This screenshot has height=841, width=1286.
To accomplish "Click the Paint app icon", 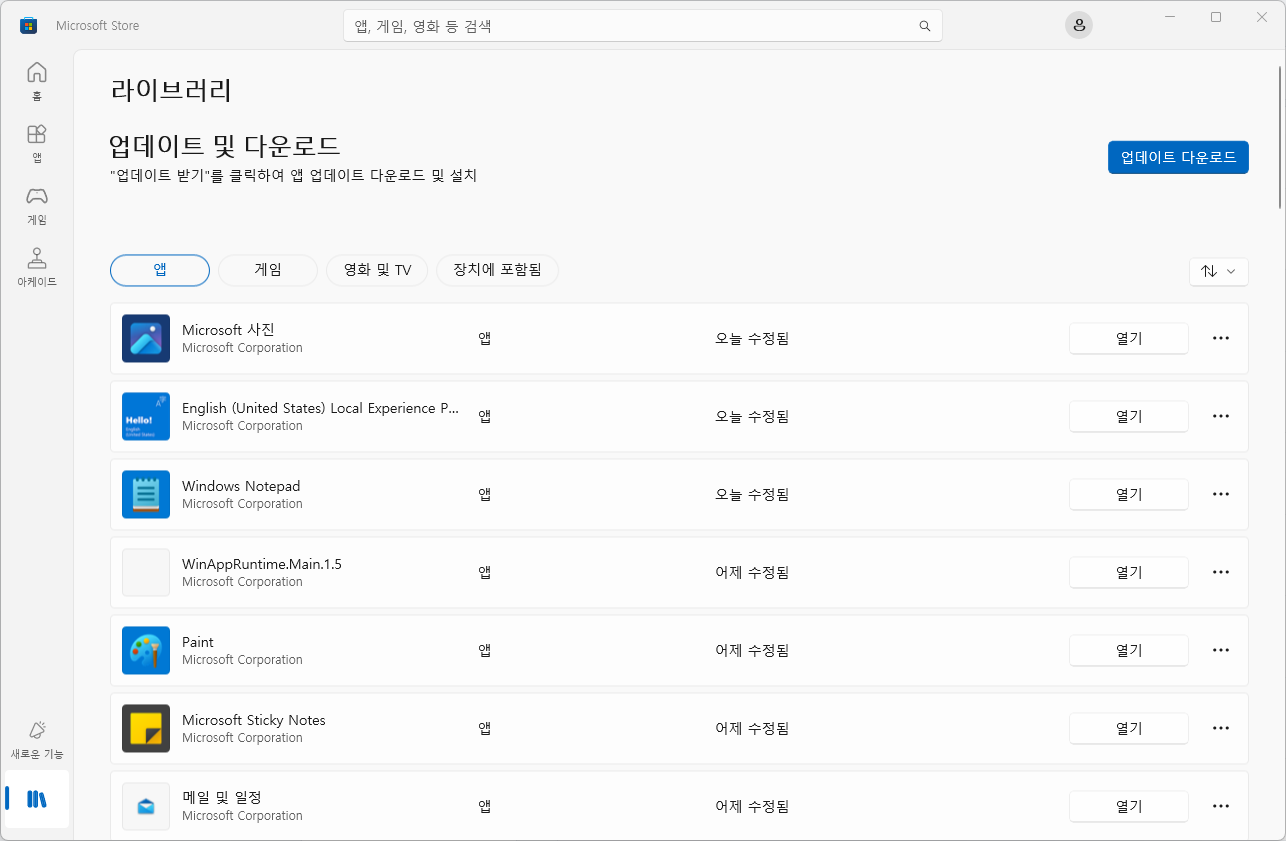I will pos(146,650).
